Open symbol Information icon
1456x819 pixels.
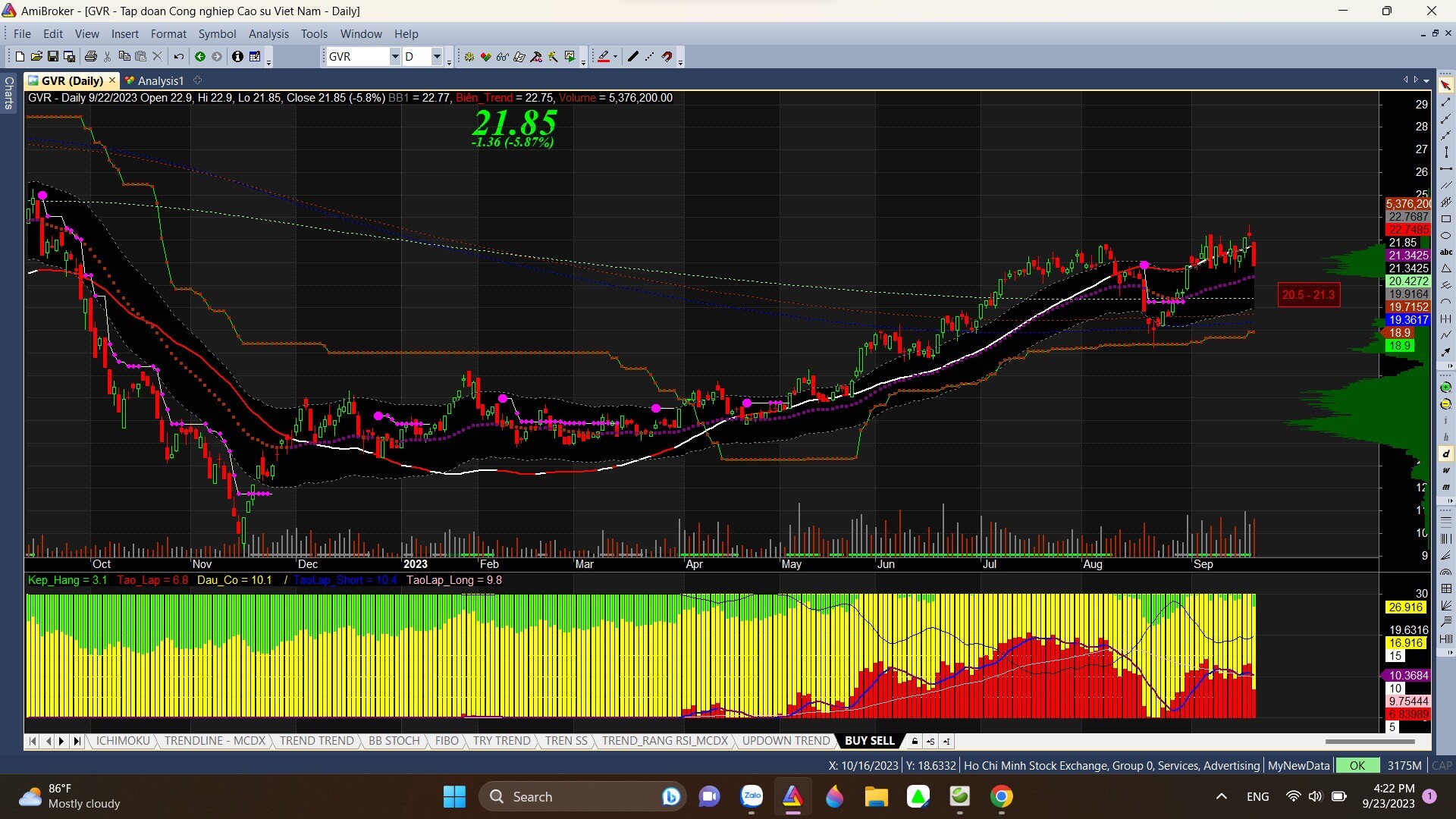tap(237, 57)
